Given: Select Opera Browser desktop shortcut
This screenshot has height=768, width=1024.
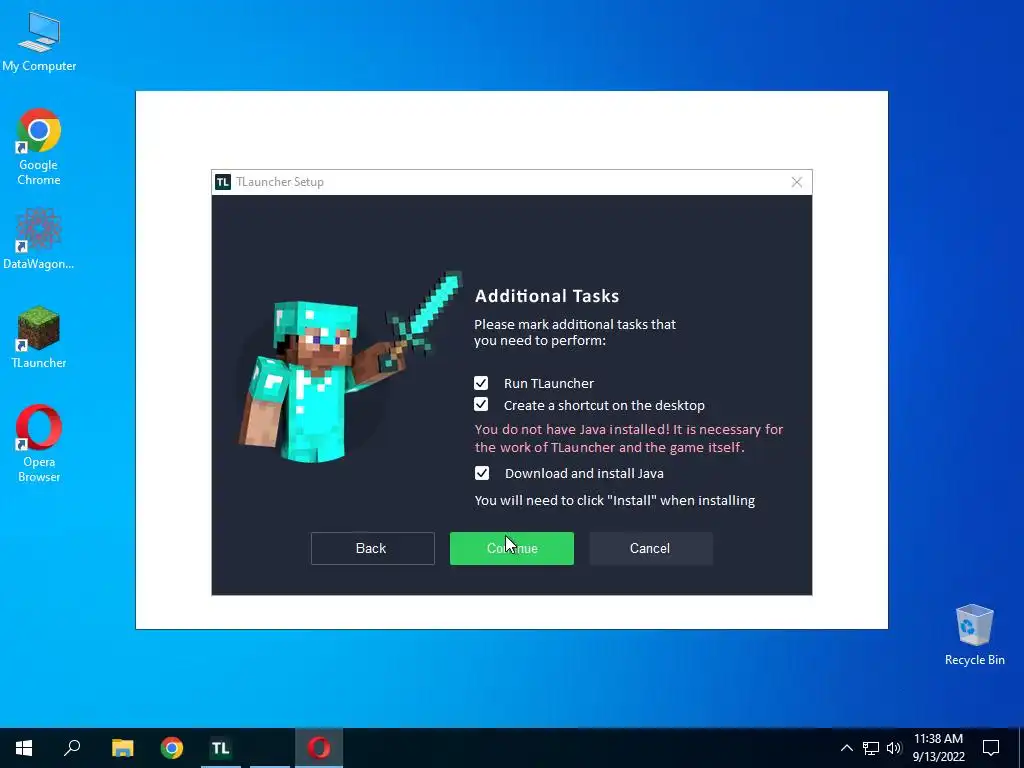Looking at the screenshot, I should (39, 444).
